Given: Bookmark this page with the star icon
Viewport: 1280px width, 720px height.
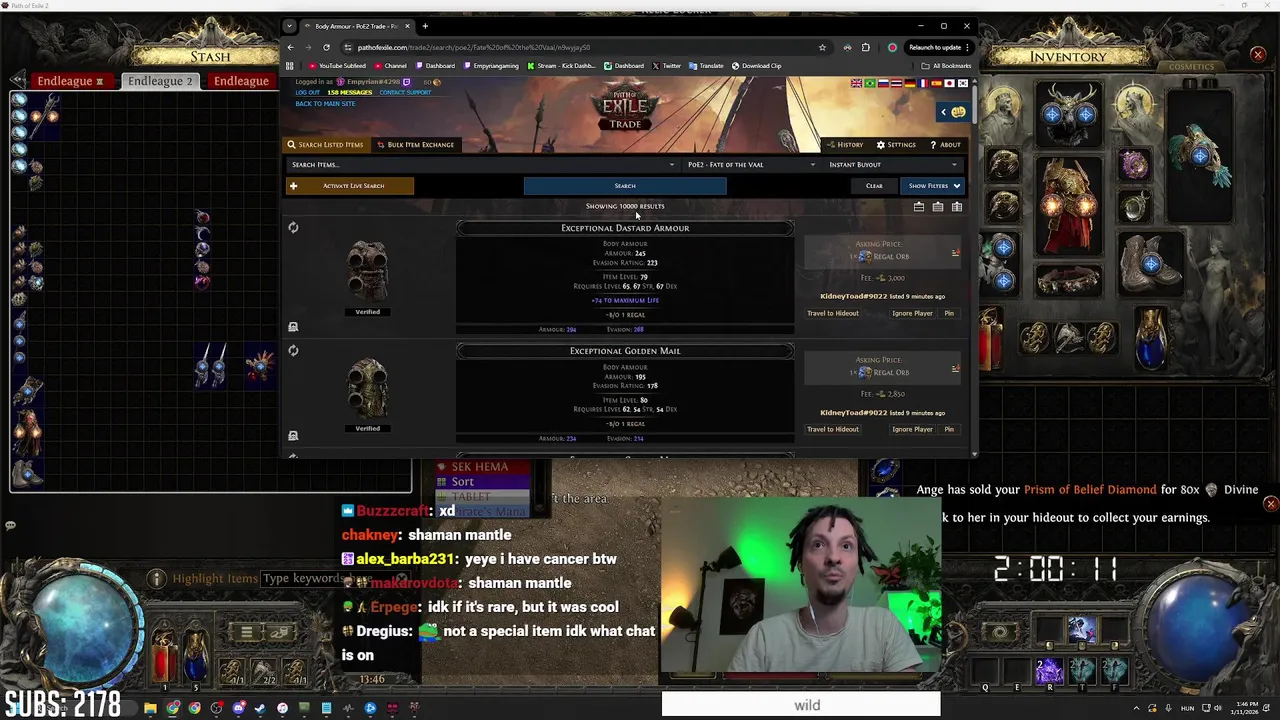Looking at the screenshot, I should pos(822,47).
